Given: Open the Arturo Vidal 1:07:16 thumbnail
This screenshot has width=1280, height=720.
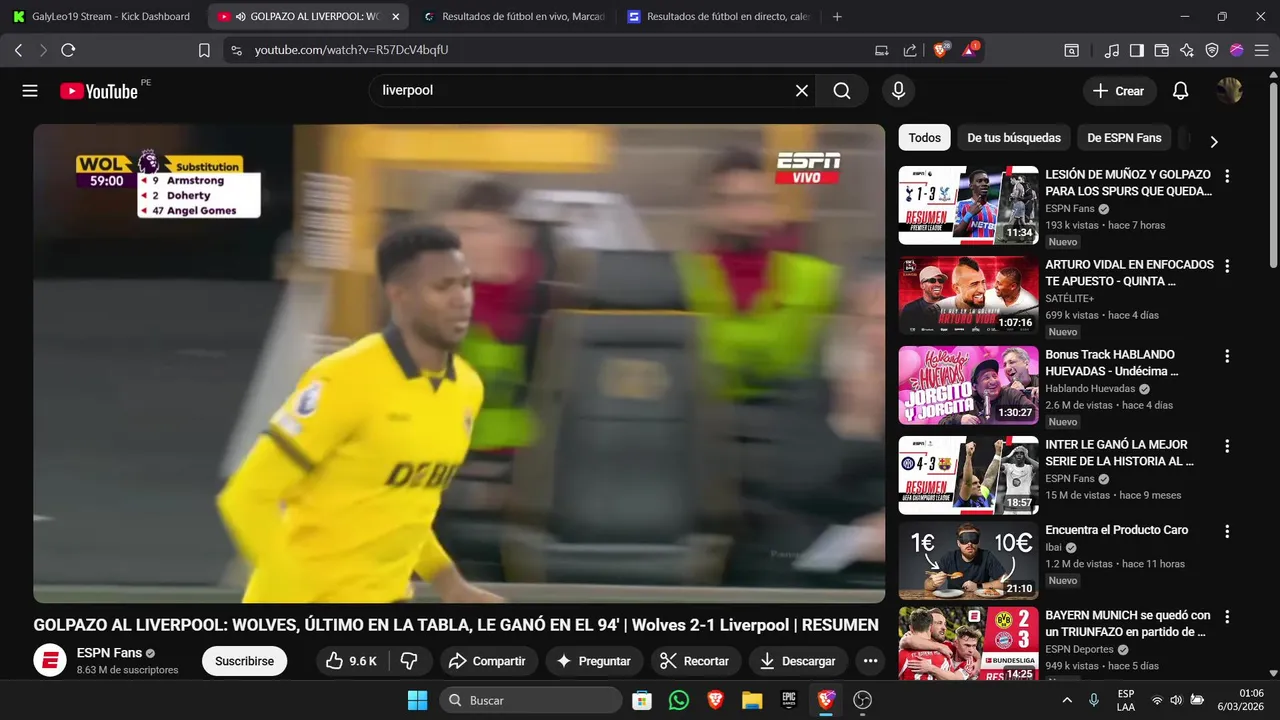Looking at the screenshot, I should click(968, 295).
